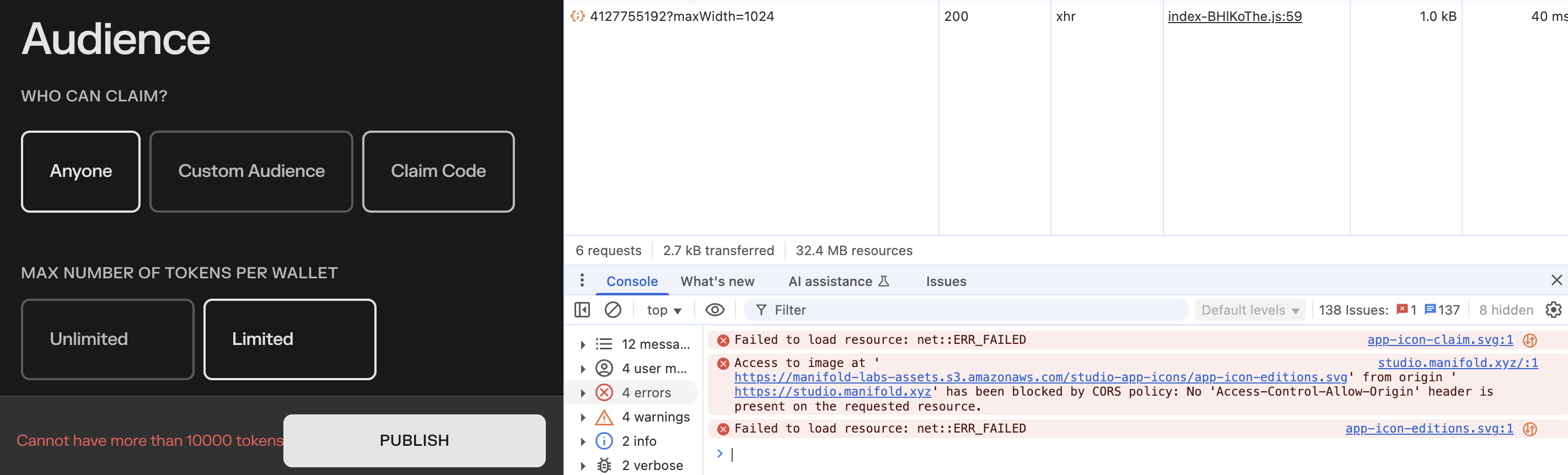Open the index-BHlKoThe.js:59 initiator link
This screenshot has height=475, width=1568.
point(1234,17)
